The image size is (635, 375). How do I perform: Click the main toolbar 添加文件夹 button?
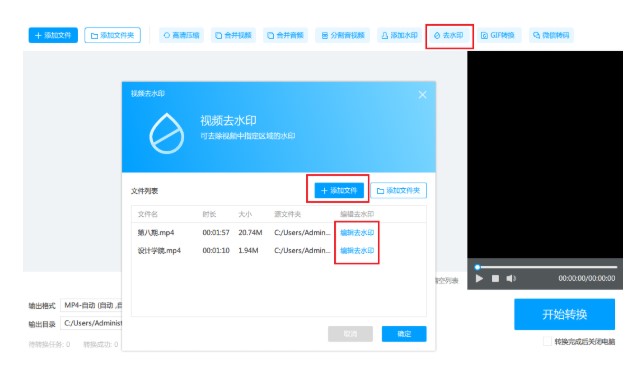(x=113, y=35)
